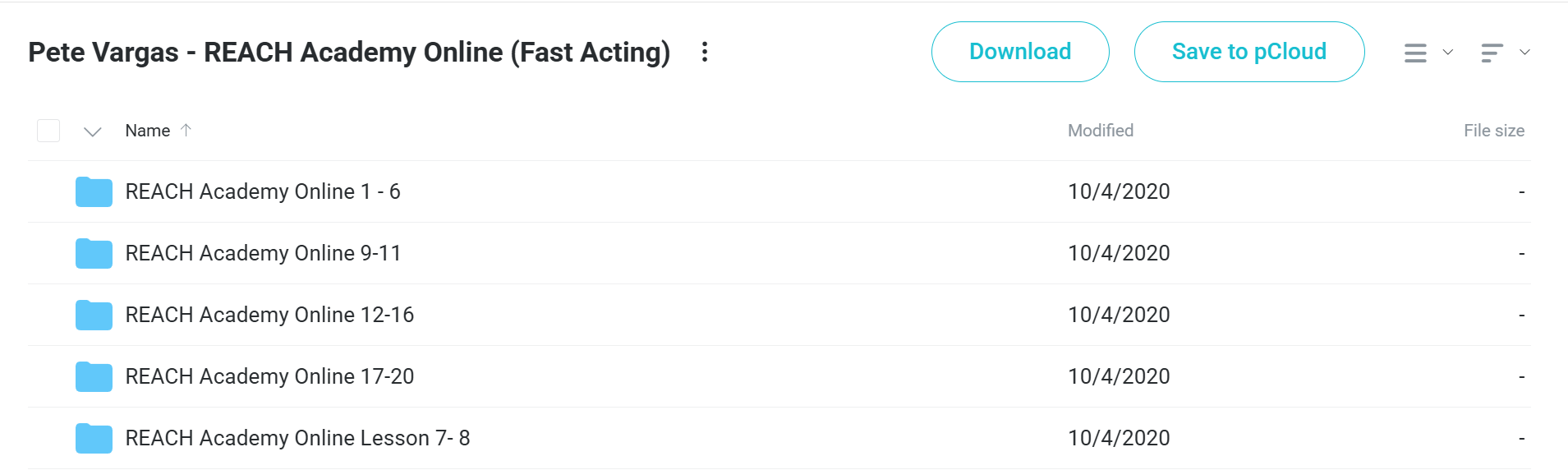The width and height of the screenshot is (1568, 470).
Task: Open the REACH Academy Online 12-16 folder name
Action: (269, 315)
